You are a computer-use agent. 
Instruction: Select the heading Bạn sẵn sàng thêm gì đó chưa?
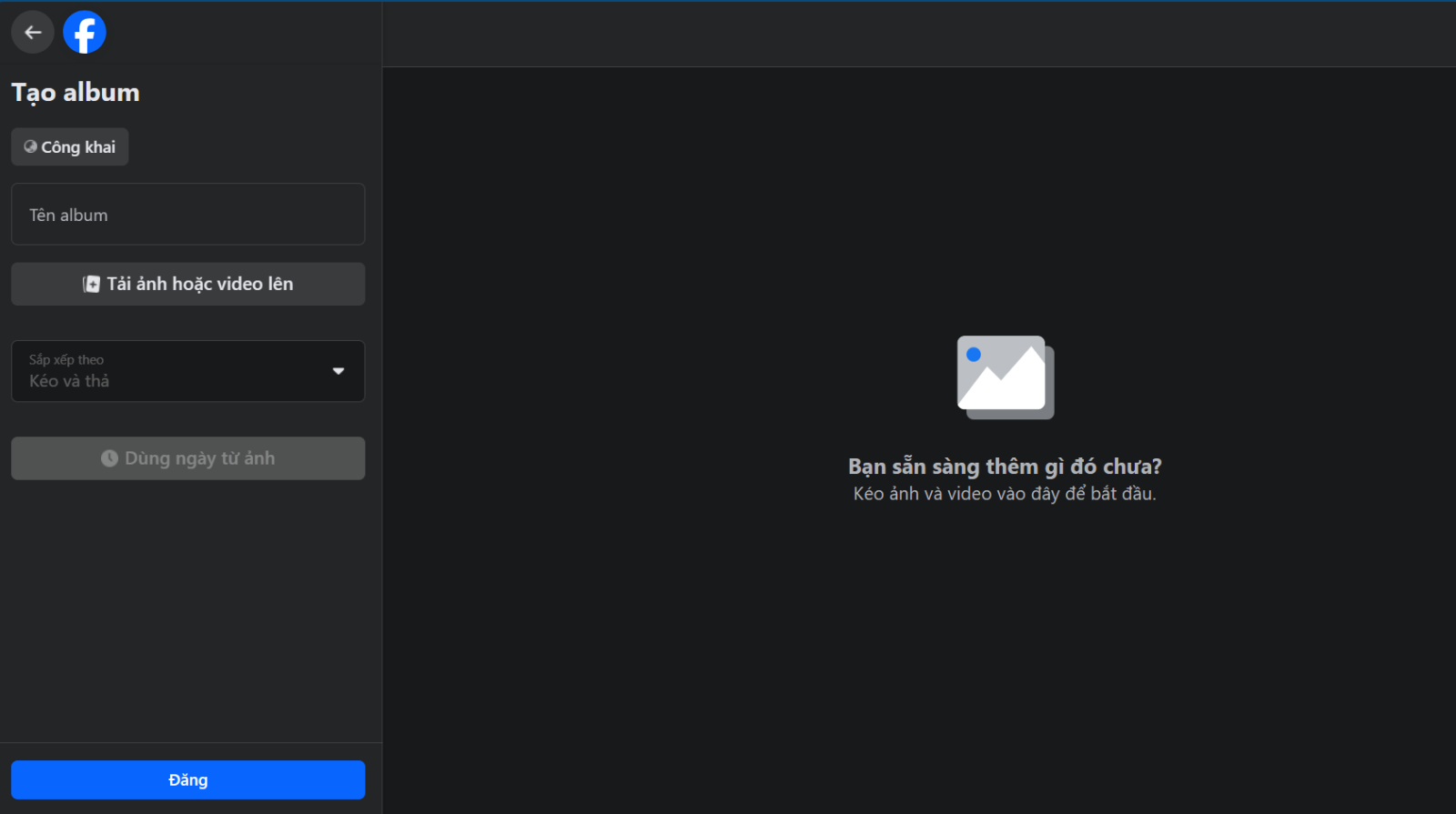pos(1005,467)
